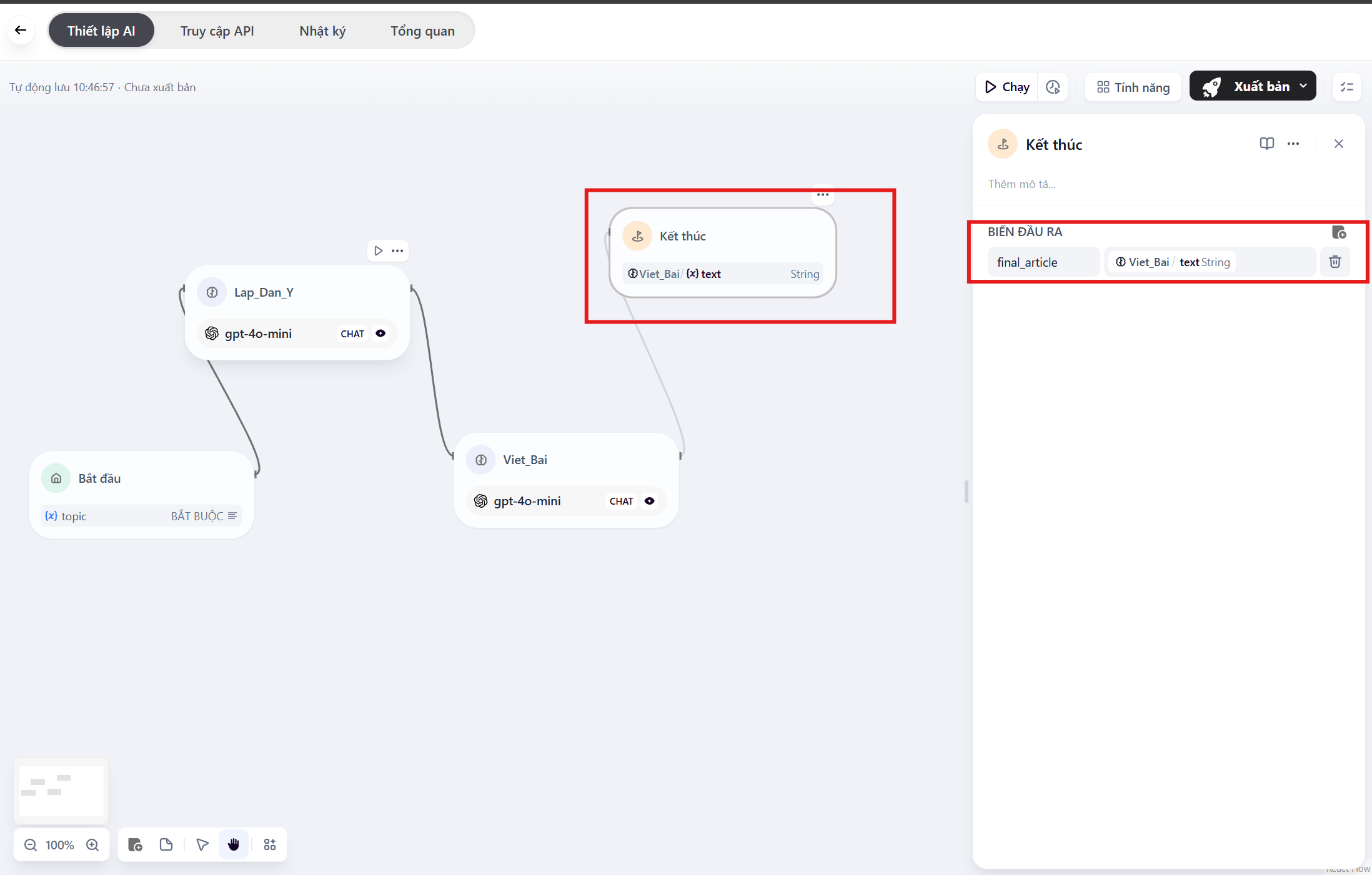
Task: Open the Tính năng features button
Action: [x=1133, y=87]
